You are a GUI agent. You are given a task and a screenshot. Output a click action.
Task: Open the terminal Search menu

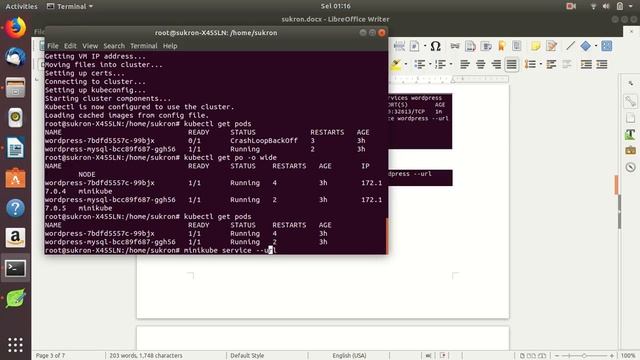[114, 46]
